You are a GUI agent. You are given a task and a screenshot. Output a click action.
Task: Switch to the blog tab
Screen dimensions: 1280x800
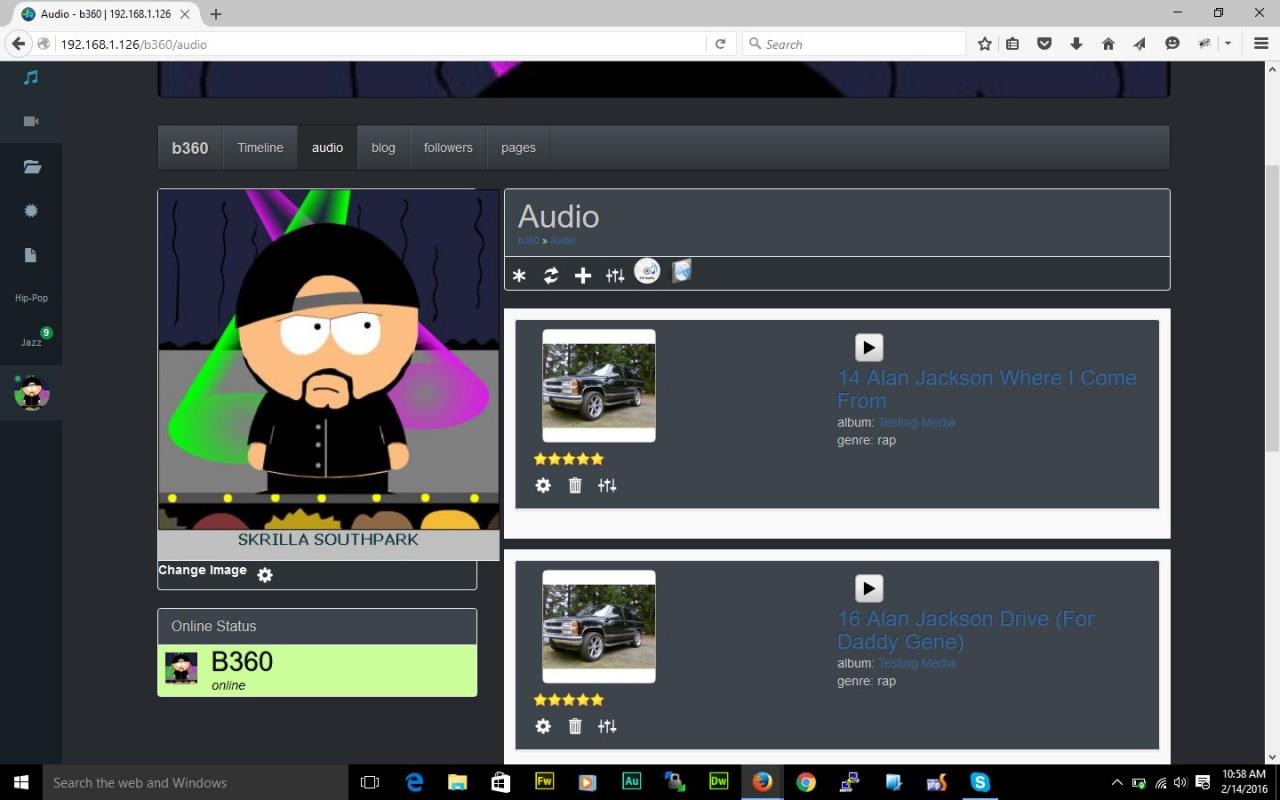383,148
